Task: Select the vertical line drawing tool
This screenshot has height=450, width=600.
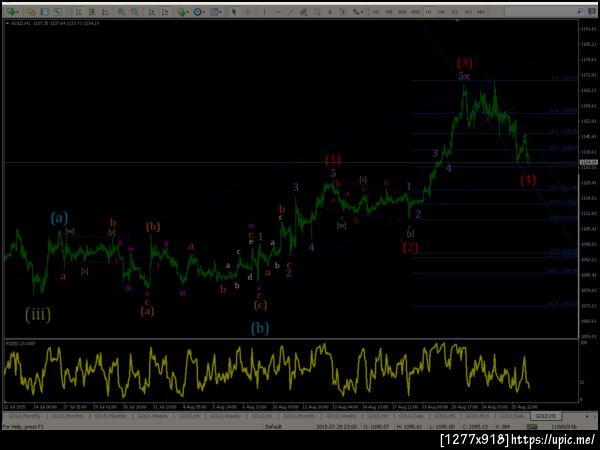Action: pyautogui.click(x=264, y=12)
